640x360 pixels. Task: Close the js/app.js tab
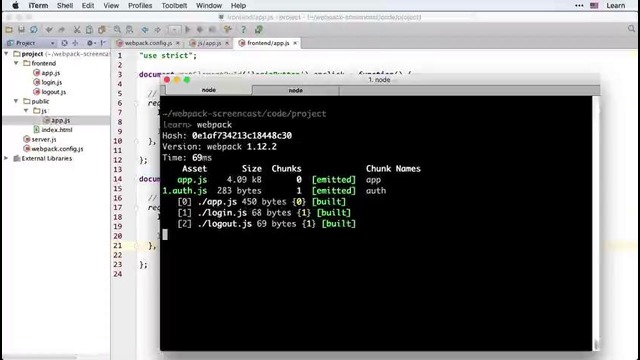coord(227,43)
